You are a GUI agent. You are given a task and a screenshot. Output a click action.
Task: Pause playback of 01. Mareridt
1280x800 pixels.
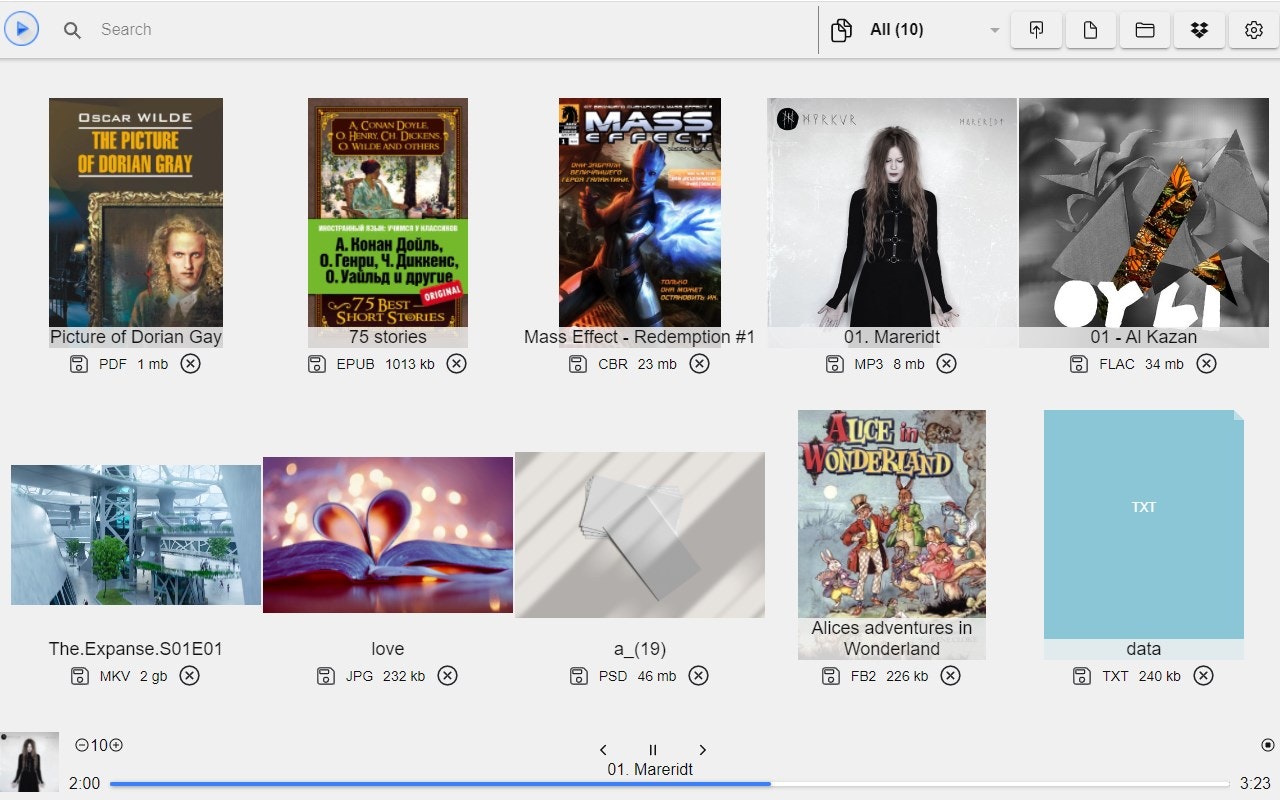(653, 749)
